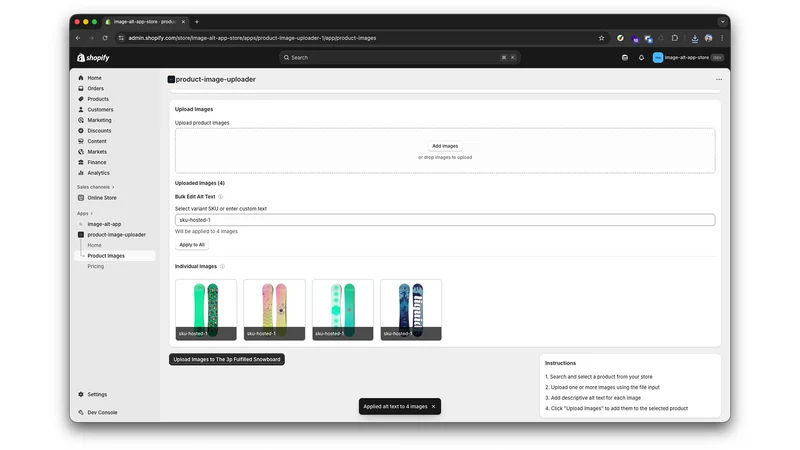Image resolution: width=800 pixels, height=450 pixels.
Task: Select product-image-uploader app in the sidebar
Action: (x=116, y=235)
